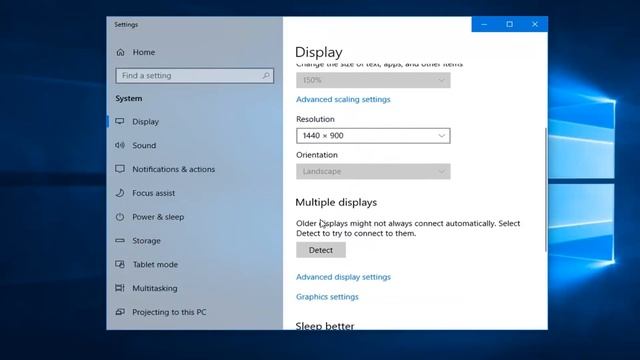Click the Home house icon
This screenshot has height=360, width=640.
click(120, 52)
